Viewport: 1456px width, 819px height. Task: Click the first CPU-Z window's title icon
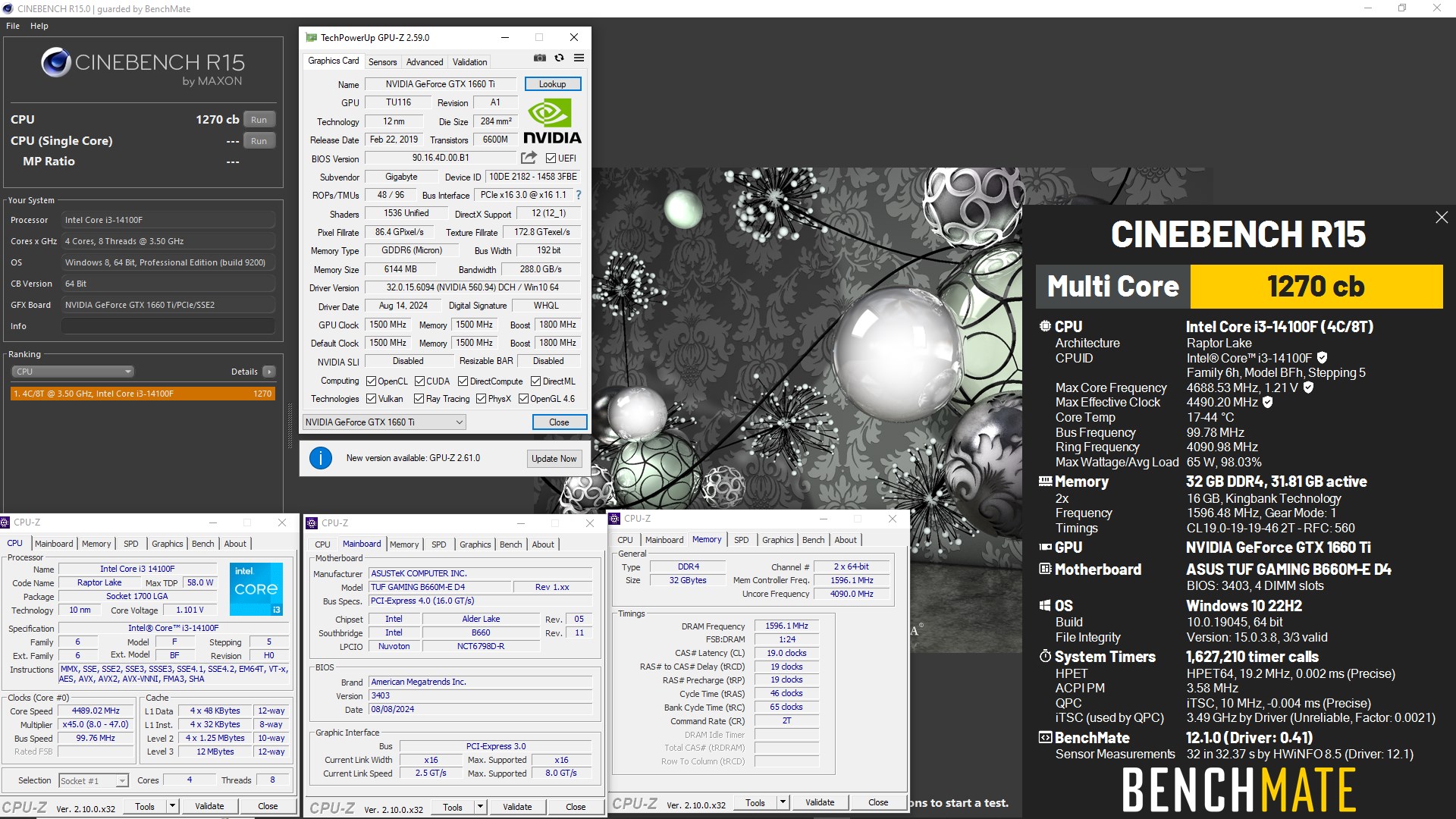(x=5, y=522)
